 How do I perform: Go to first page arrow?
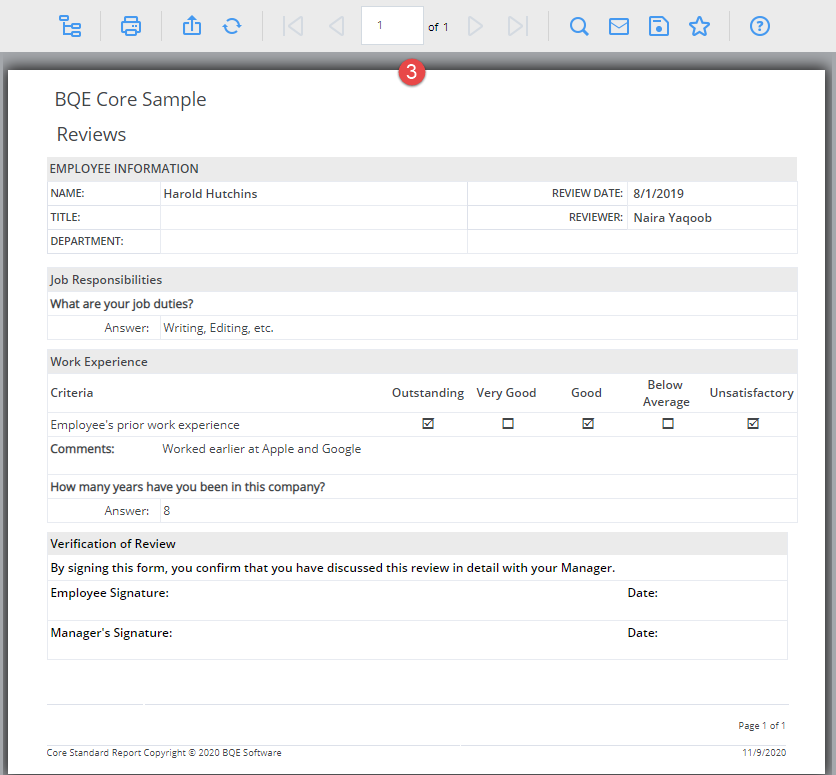pyautogui.click(x=293, y=26)
